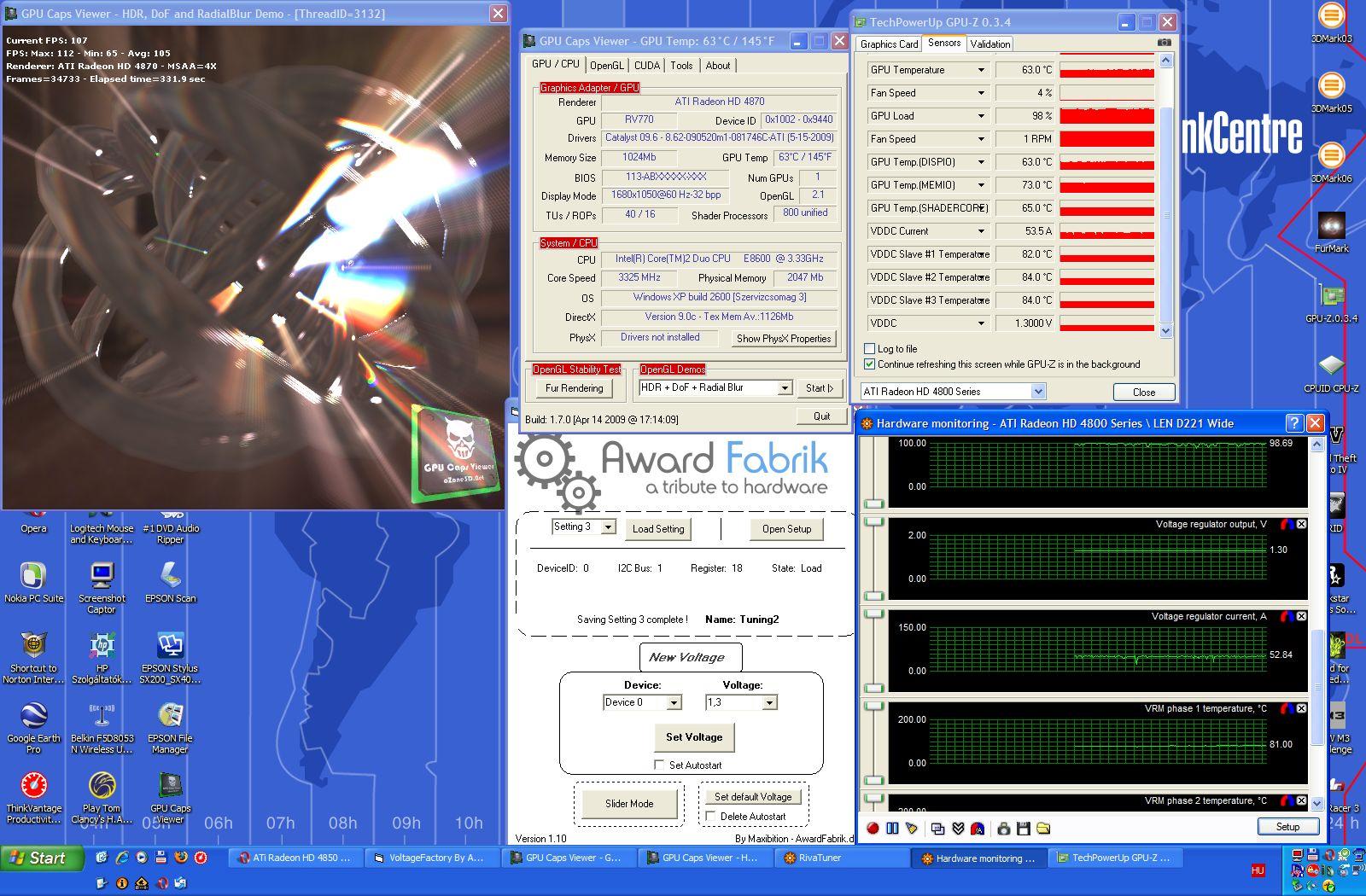The height and width of the screenshot is (896, 1366).
Task: Open the Voltage 1,3 dropdown
Action: pos(769,702)
